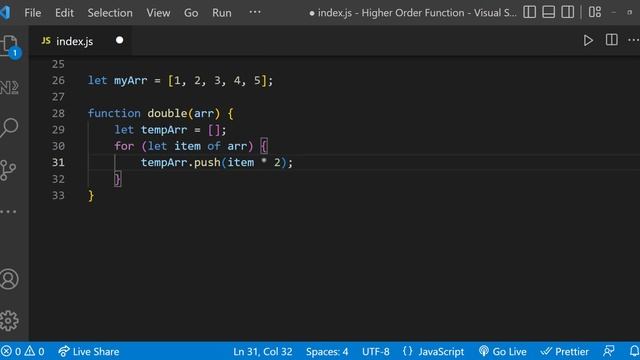The image size is (640, 360).
Task: Change file encoding via UTF-8
Action: (x=376, y=351)
